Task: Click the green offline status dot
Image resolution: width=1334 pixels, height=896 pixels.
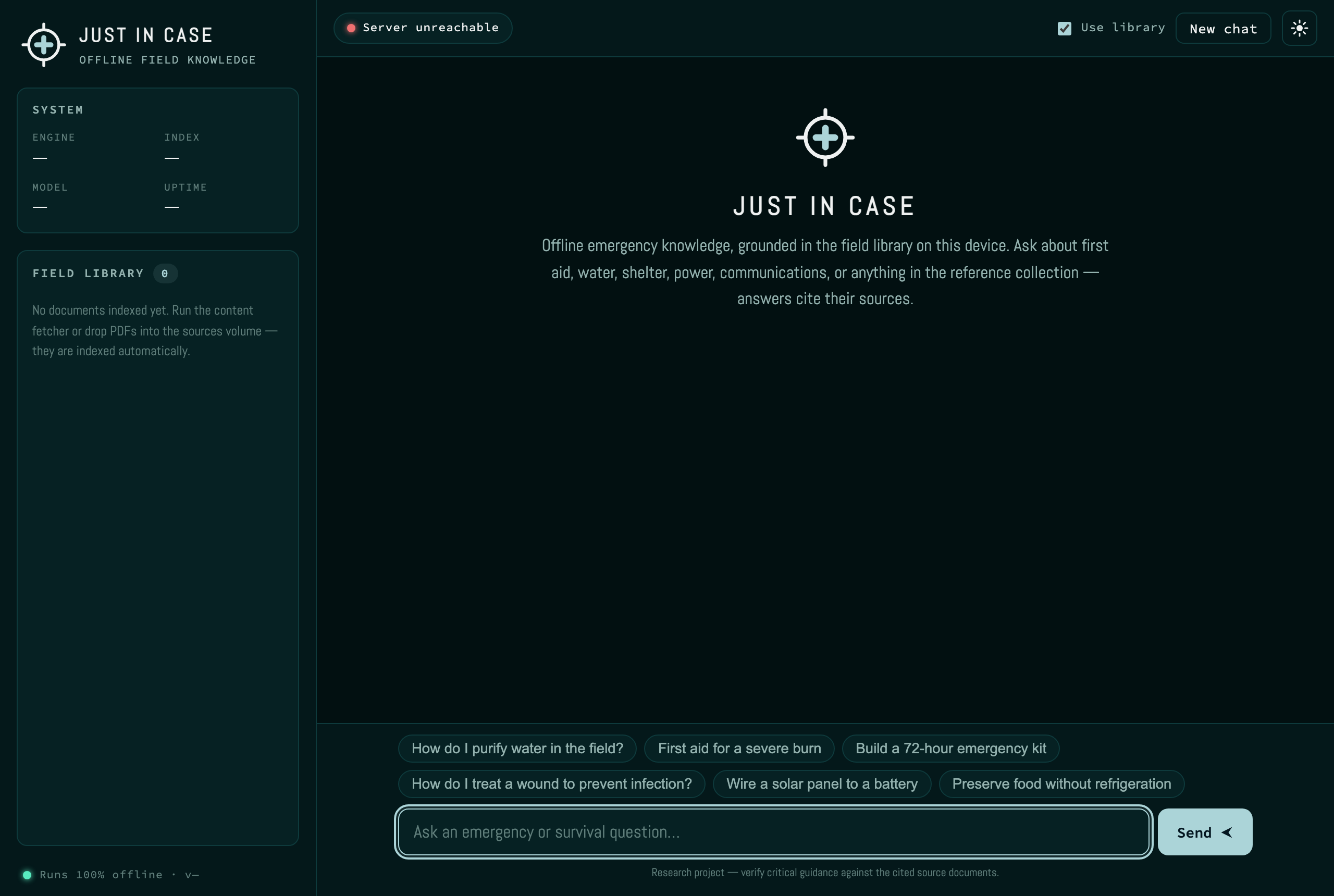Action: [27, 874]
